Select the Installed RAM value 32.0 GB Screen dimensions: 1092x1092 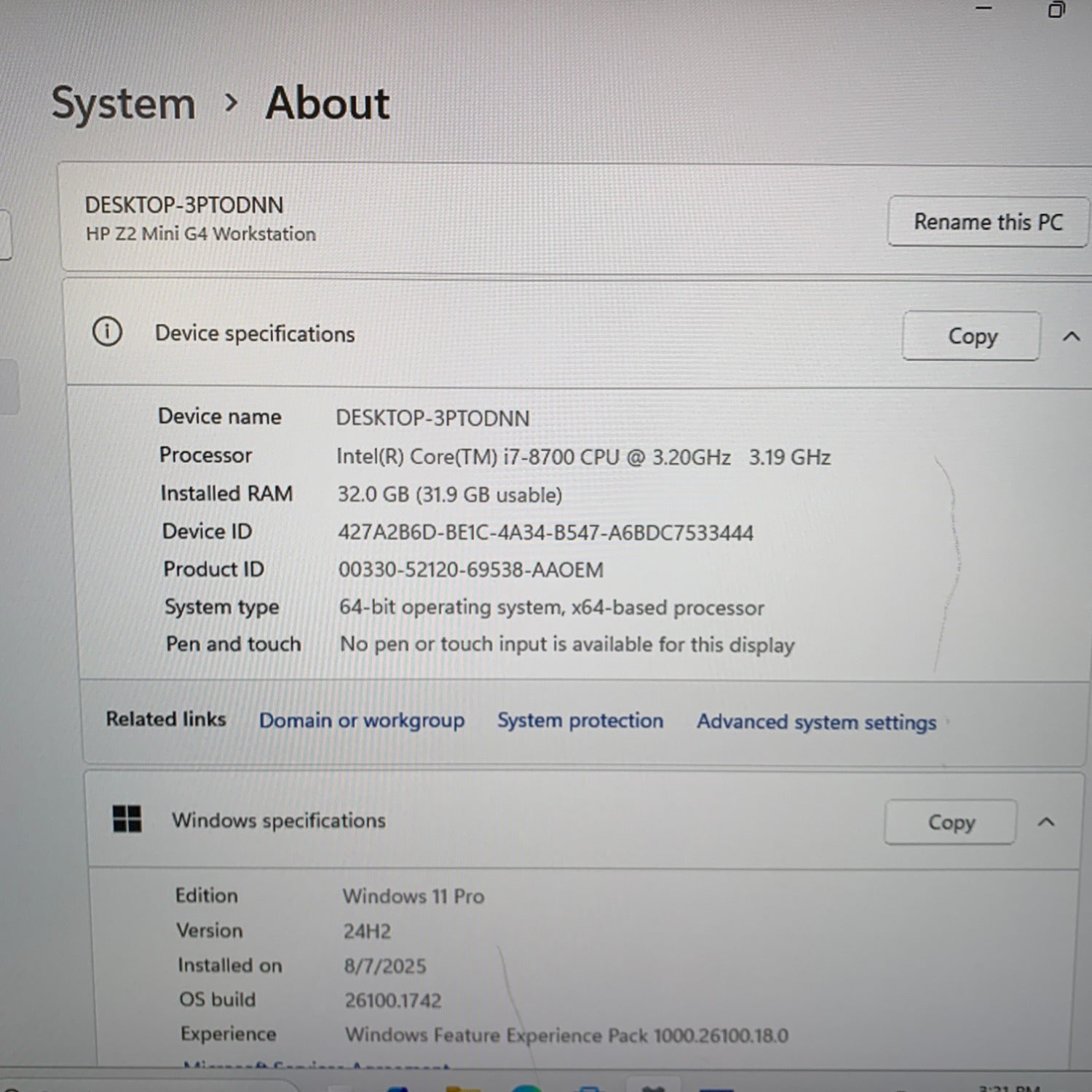(450, 495)
